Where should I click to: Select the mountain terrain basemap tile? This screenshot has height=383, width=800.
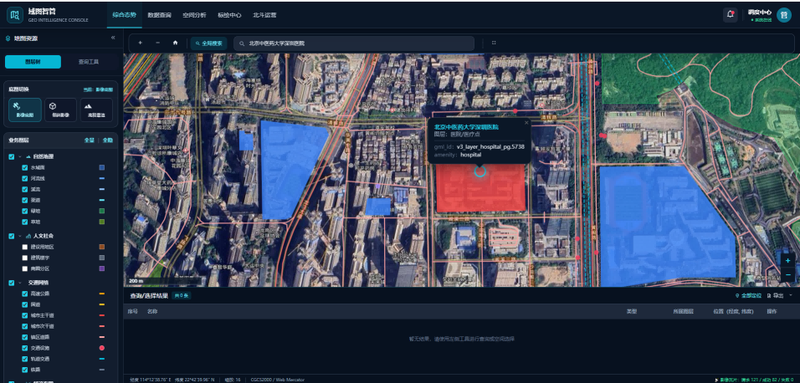(96, 110)
